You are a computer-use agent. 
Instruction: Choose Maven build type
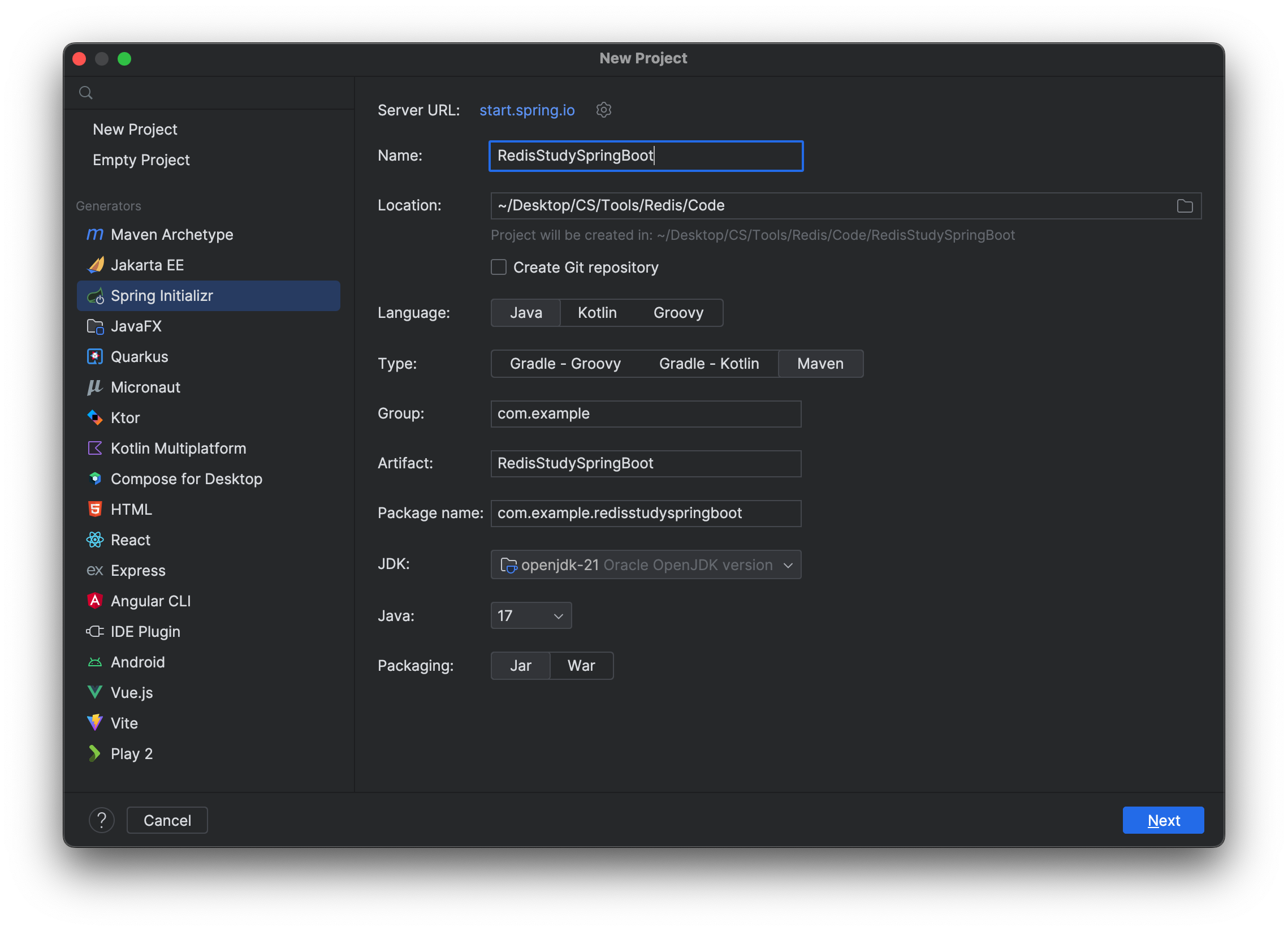pyautogui.click(x=820, y=364)
